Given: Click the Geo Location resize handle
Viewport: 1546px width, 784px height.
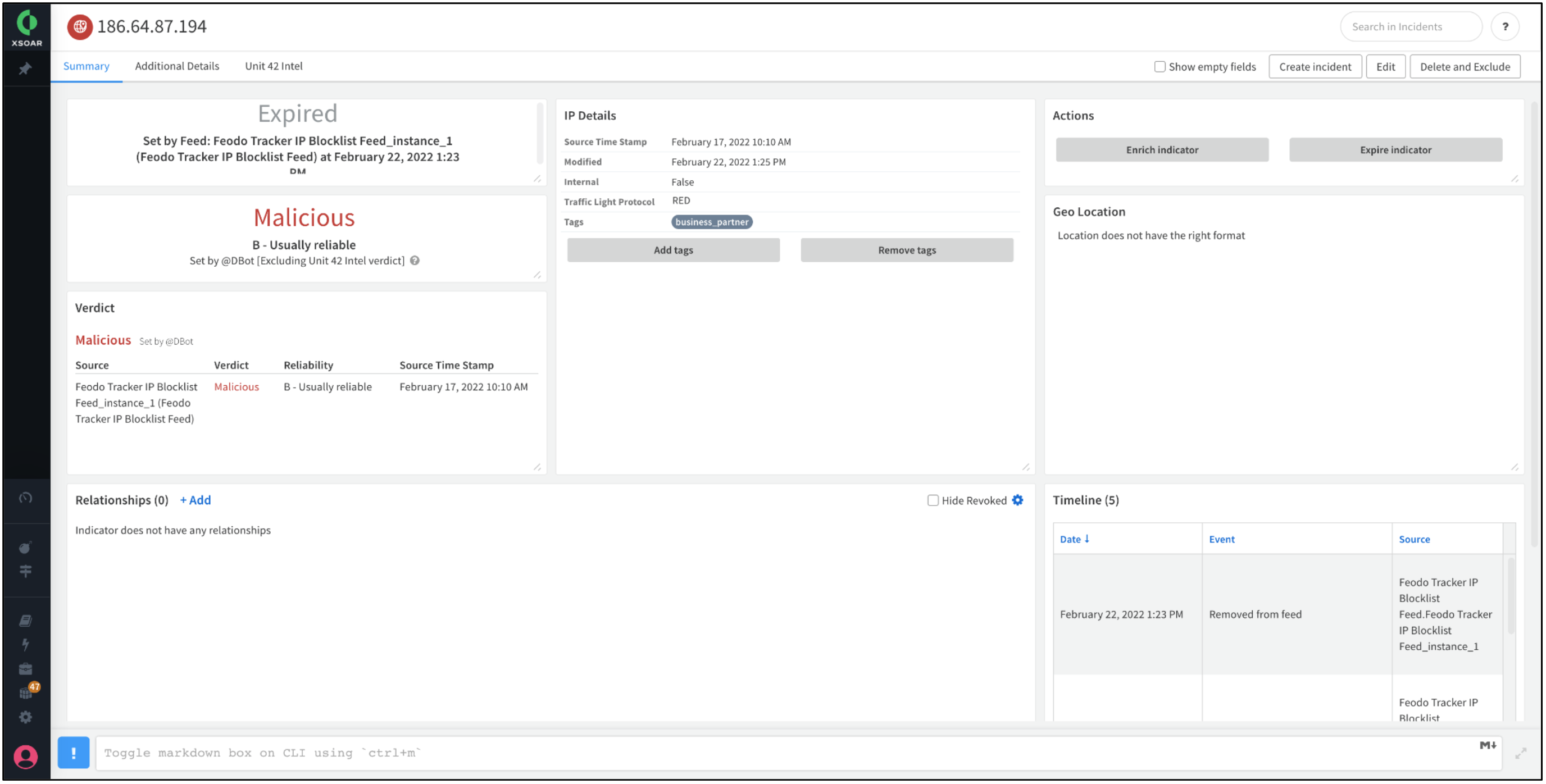Looking at the screenshot, I should click(1515, 467).
